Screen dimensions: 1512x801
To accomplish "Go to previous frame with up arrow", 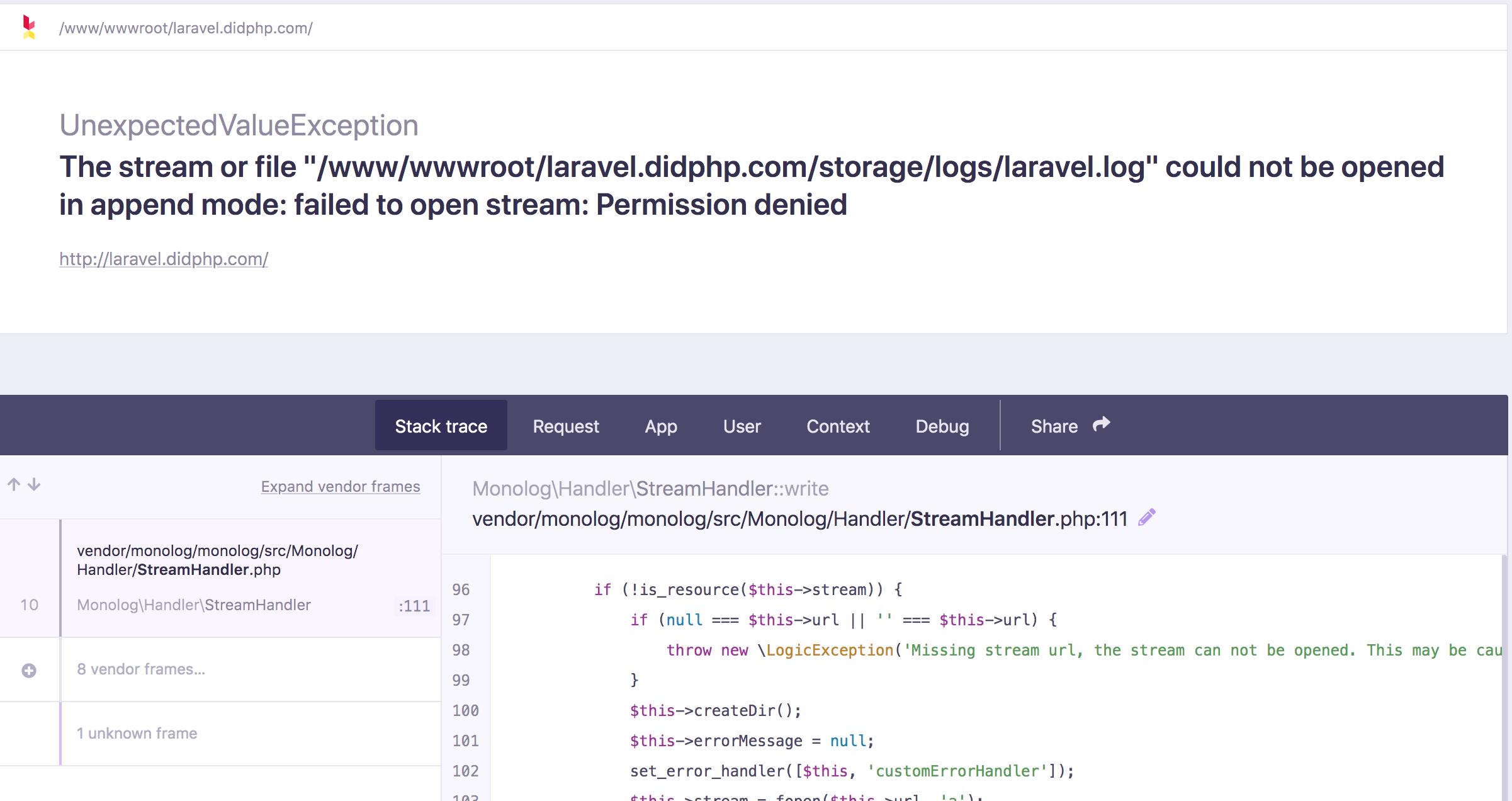I will pyautogui.click(x=14, y=484).
